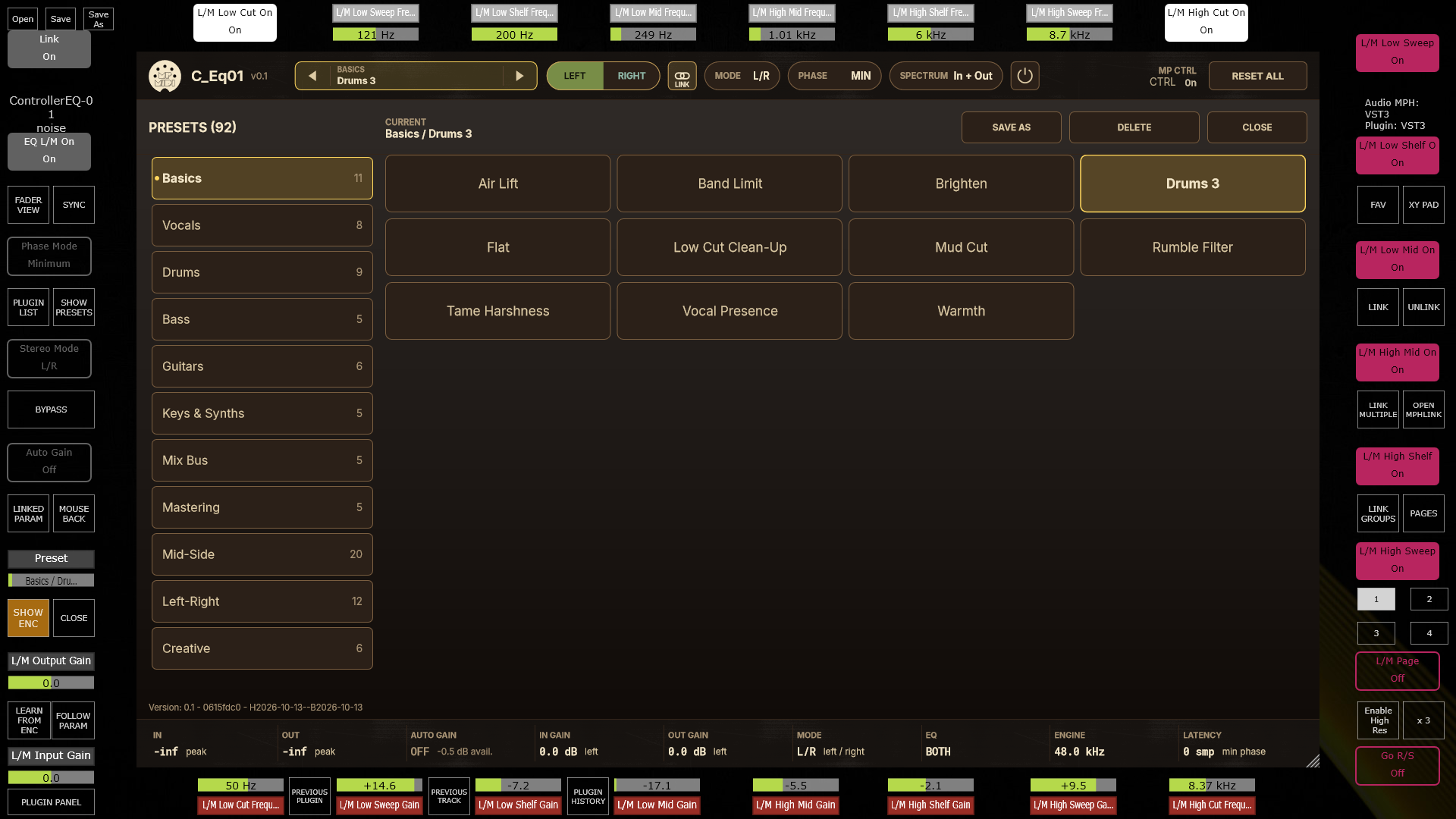Click the C_Eq01 plugin logo icon

pos(165,76)
